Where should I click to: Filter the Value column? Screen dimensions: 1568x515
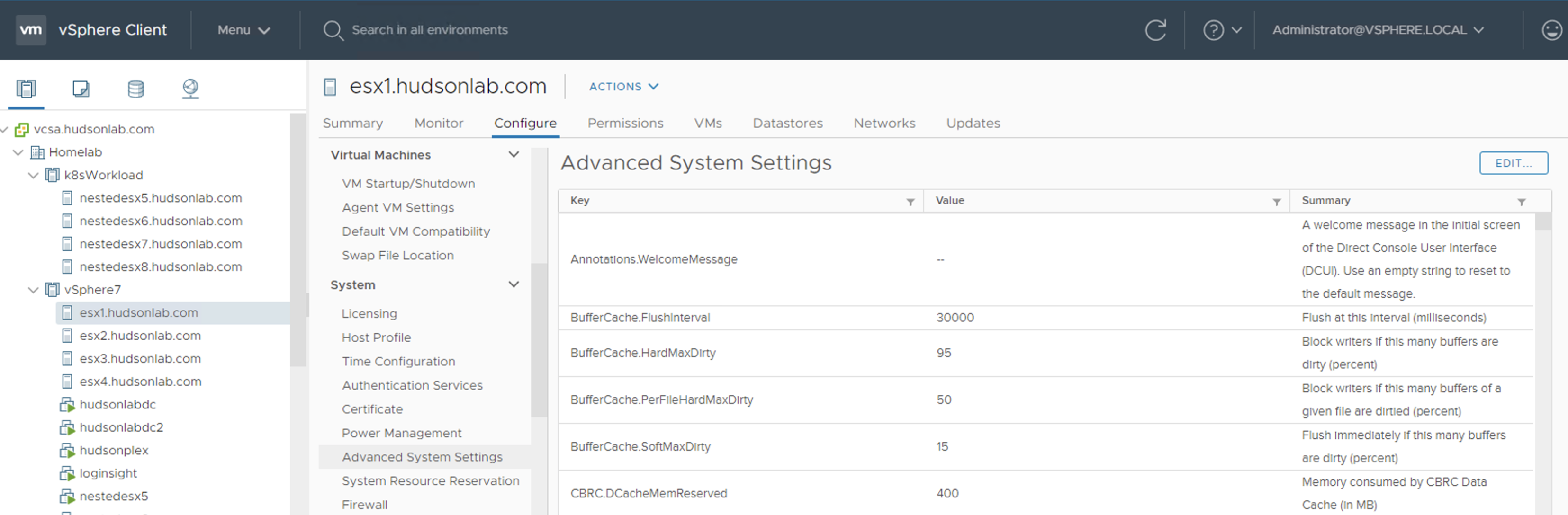pos(1277,202)
